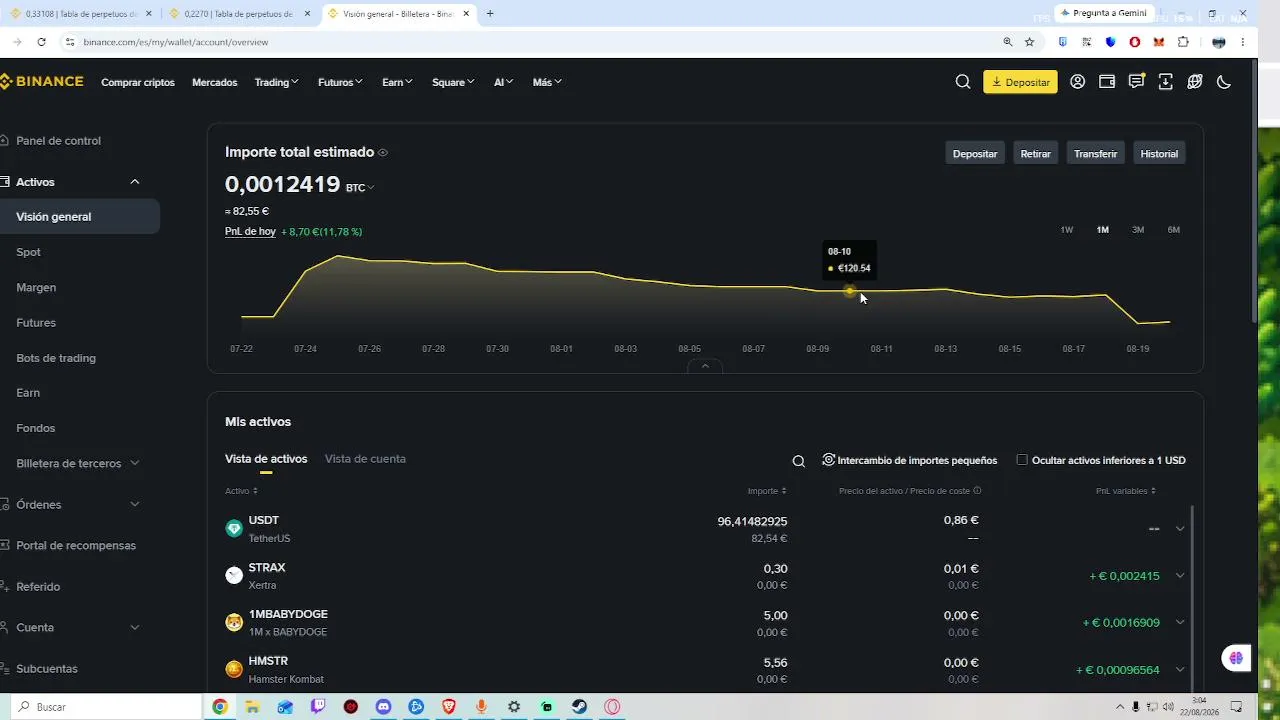1280x720 pixels.
Task: Reload the page in Chrome
Action: coord(41,42)
